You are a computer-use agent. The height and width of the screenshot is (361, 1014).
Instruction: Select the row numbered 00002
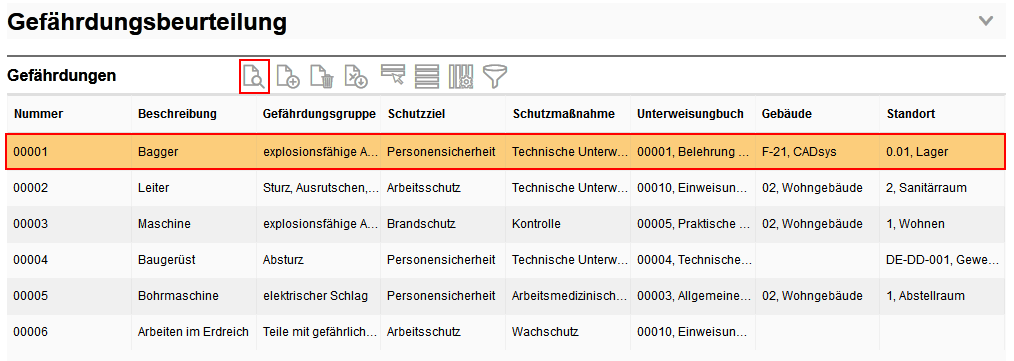[x=506, y=188]
